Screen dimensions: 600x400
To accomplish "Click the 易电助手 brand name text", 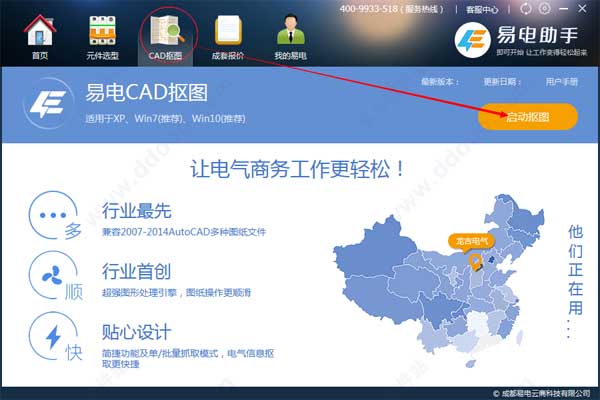I will 537,36.
